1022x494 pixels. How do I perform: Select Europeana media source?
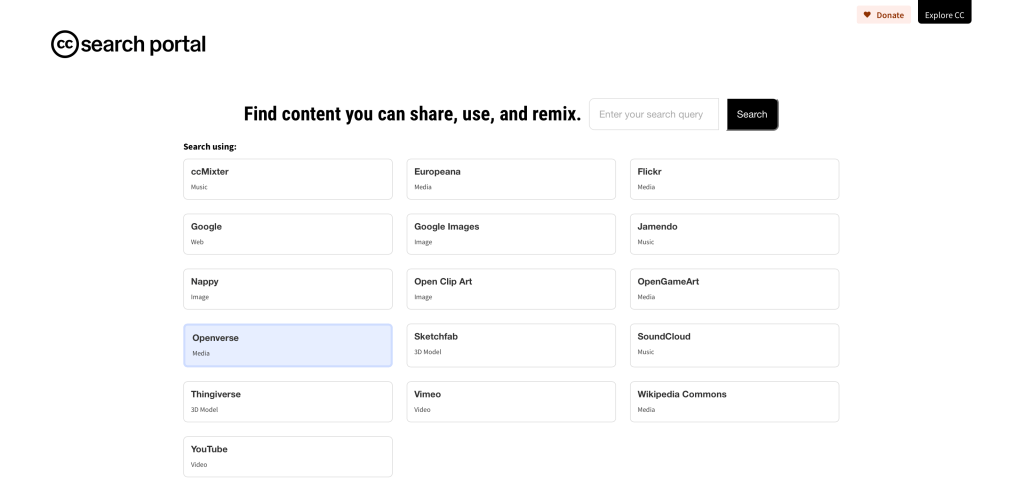(510, 179)
